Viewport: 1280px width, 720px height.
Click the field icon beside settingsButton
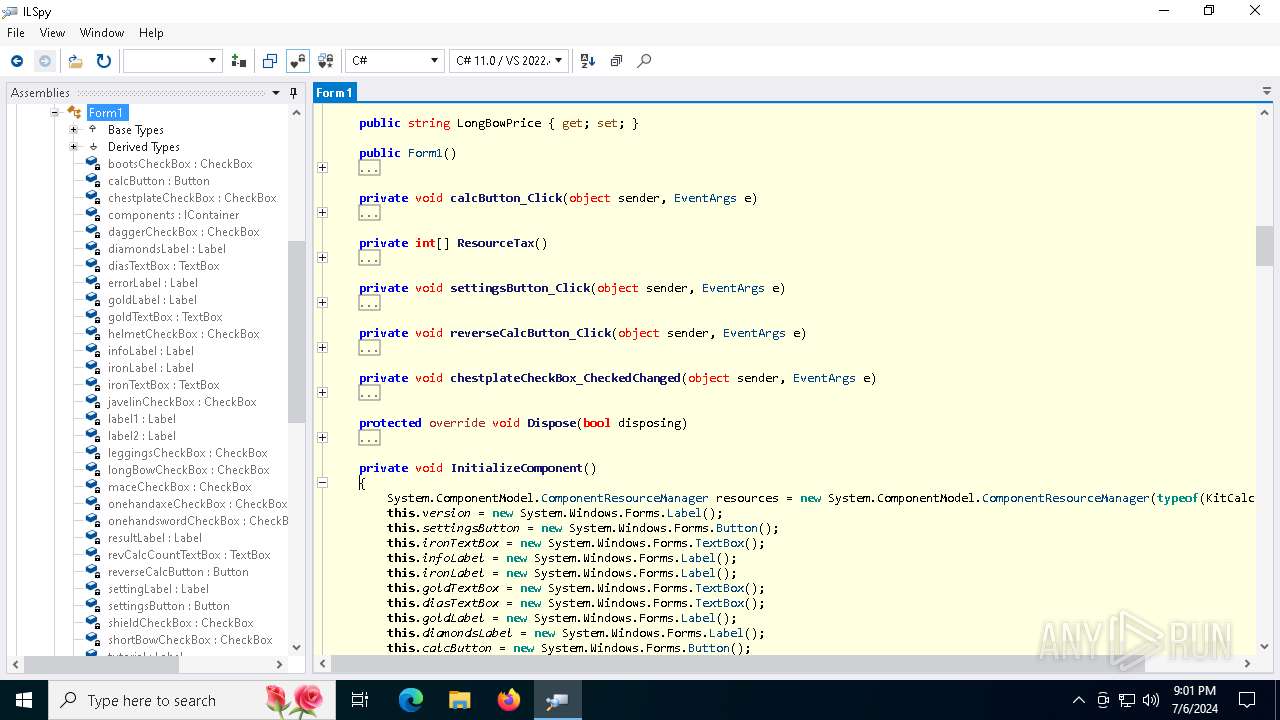pyautogui.click(x=93, y=606)
